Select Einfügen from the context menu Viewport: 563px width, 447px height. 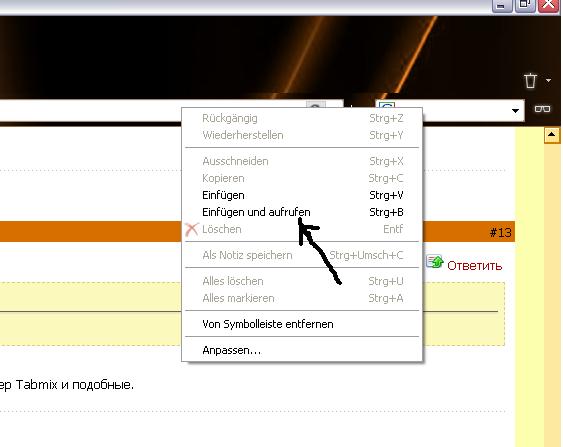pos(302,195)
